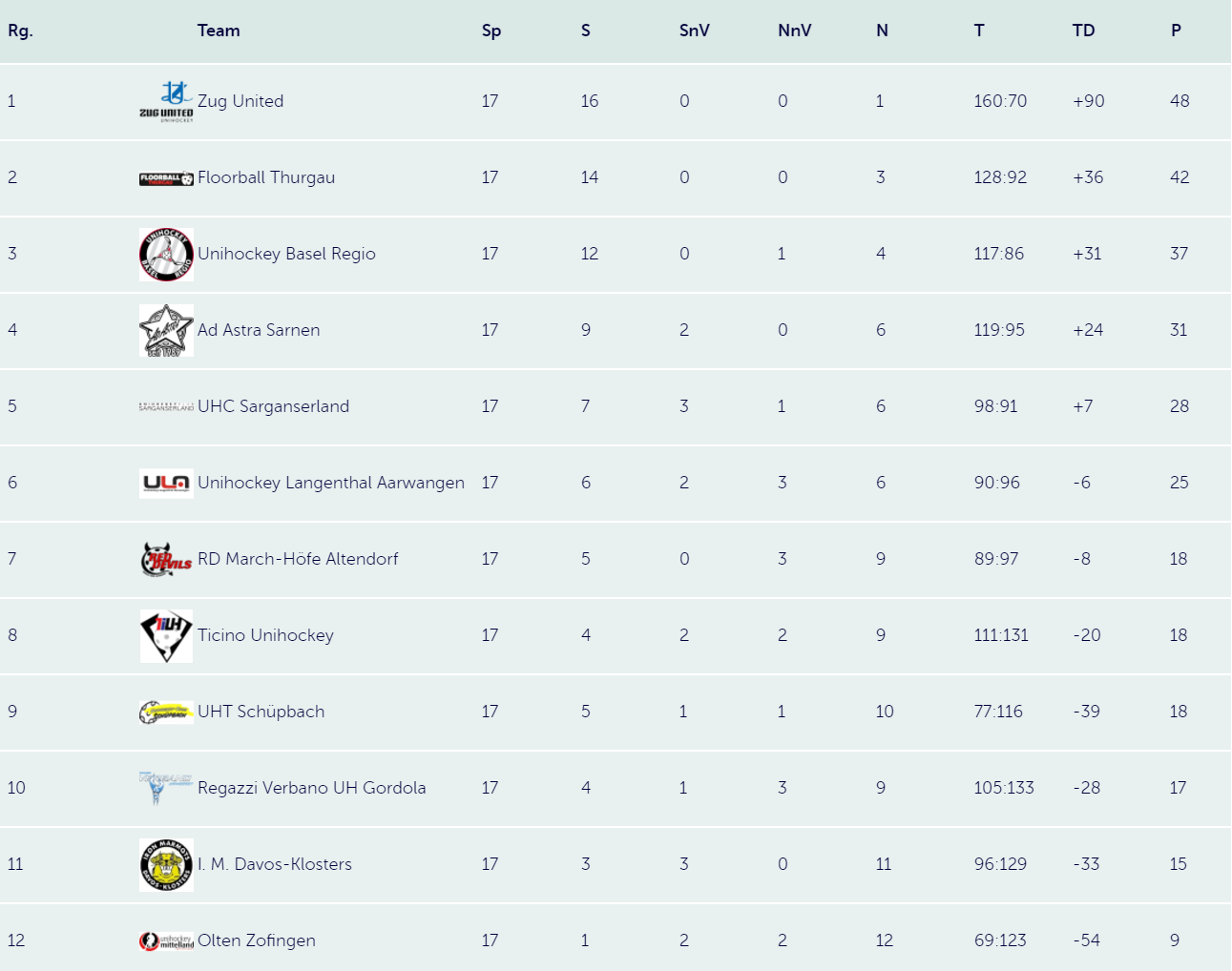The width and height of the screenshot is (1232, 971).
Task: Click the S wins column header
Action: 586,31
